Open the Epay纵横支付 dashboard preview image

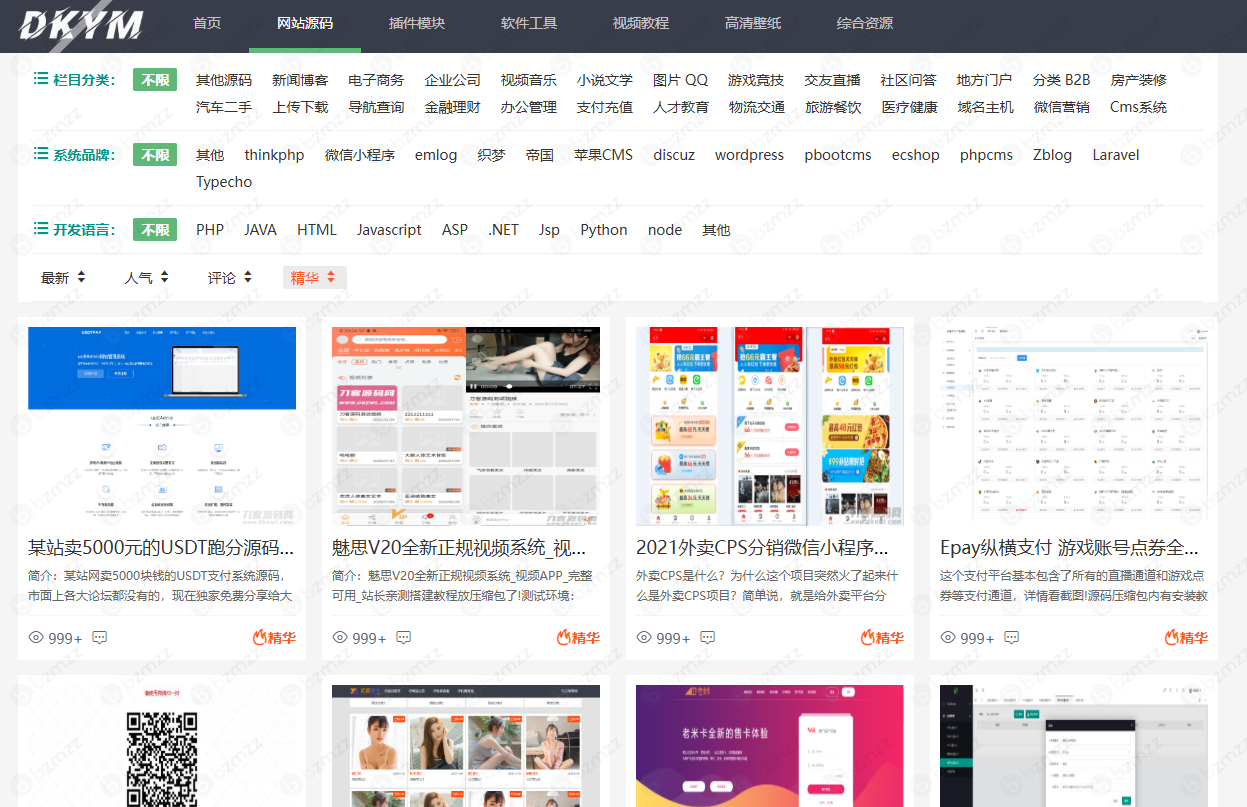point(1074,426)
